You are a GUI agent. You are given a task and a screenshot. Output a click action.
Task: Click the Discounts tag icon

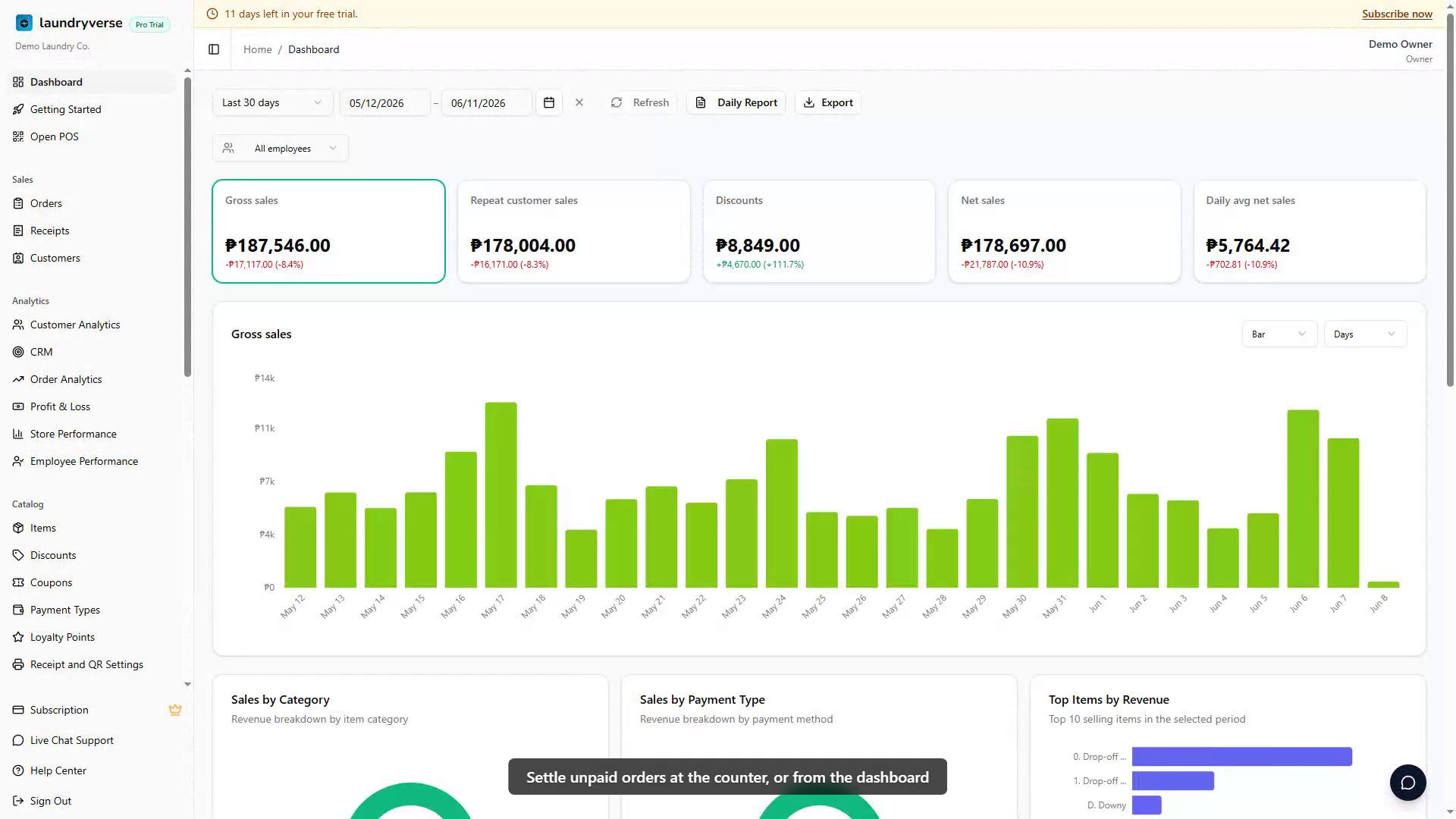(x=18, y=555)
